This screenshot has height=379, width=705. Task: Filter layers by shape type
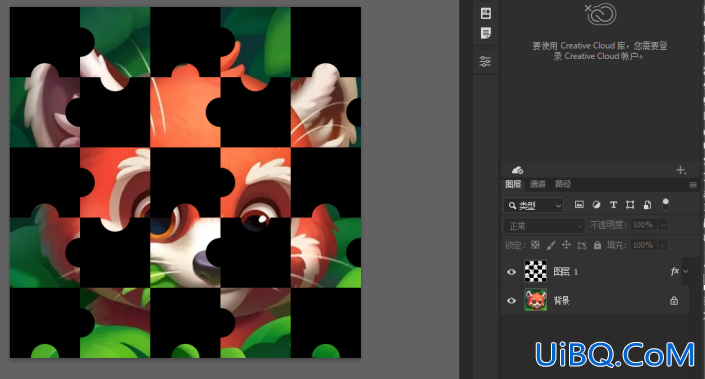[x=630, y=205]
